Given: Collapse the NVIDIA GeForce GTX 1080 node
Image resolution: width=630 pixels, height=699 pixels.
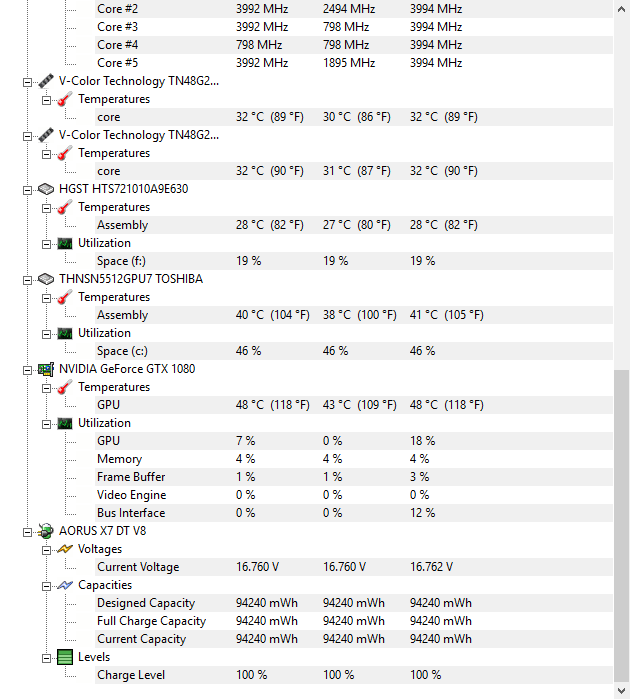Looking at the screenshot, I should tap(27, 370).
